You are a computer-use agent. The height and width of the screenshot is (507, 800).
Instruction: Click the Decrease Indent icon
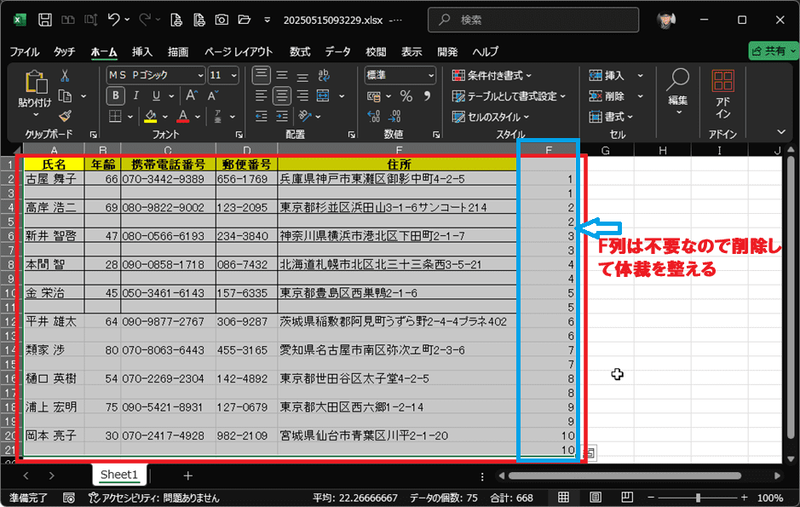tap(261, 116)
